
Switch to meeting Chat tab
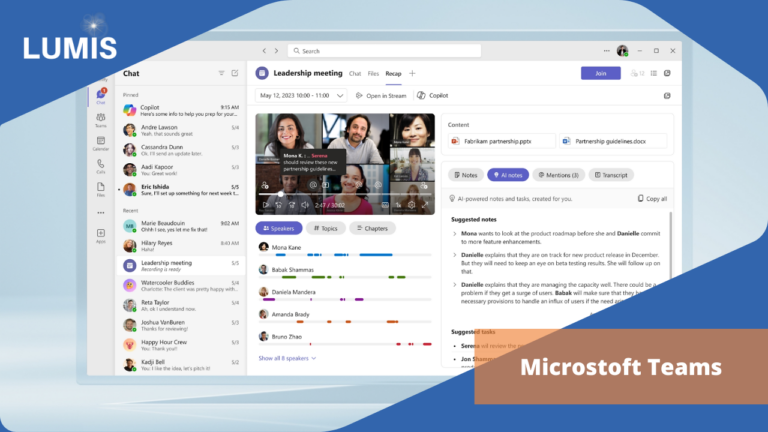pos(355,73)
